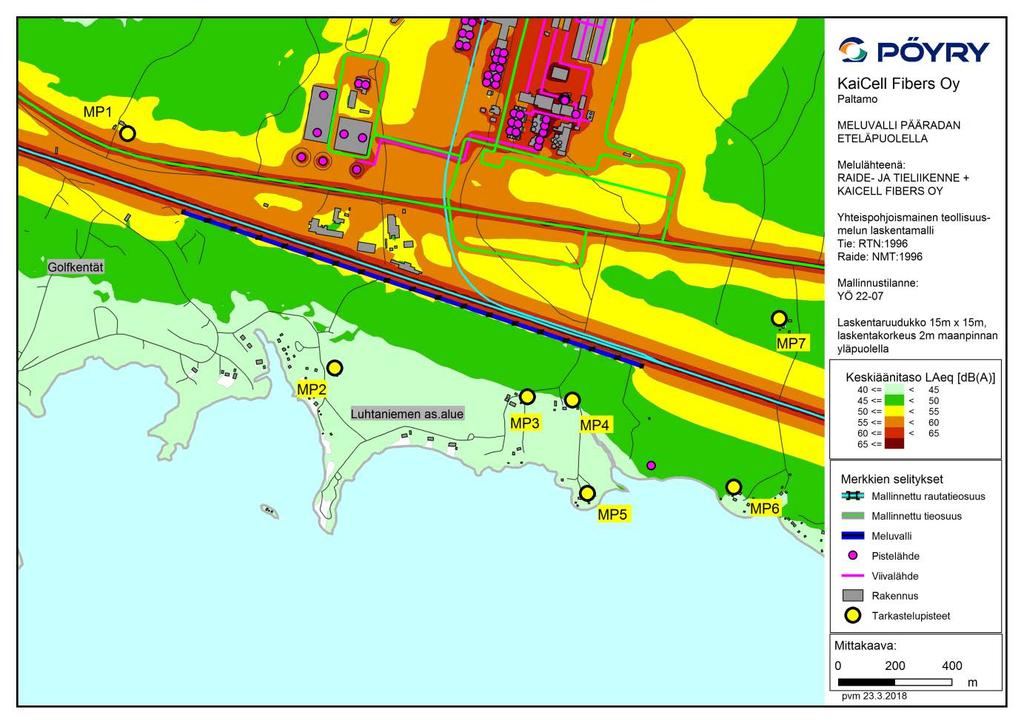The image size is (1024, 724).
Task: Click the Golfkentät map label
Action: coord(75,268)
